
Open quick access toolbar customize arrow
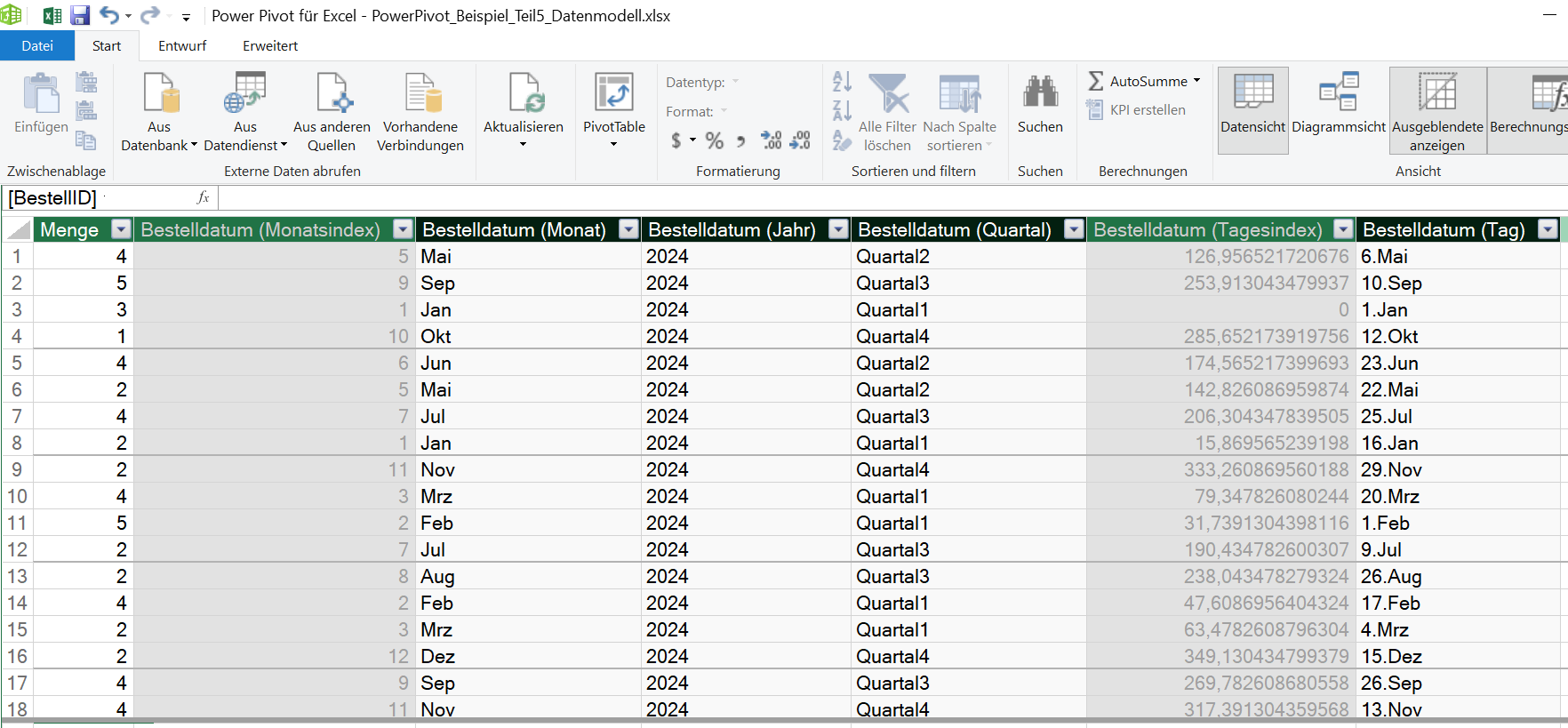(186, 17)
